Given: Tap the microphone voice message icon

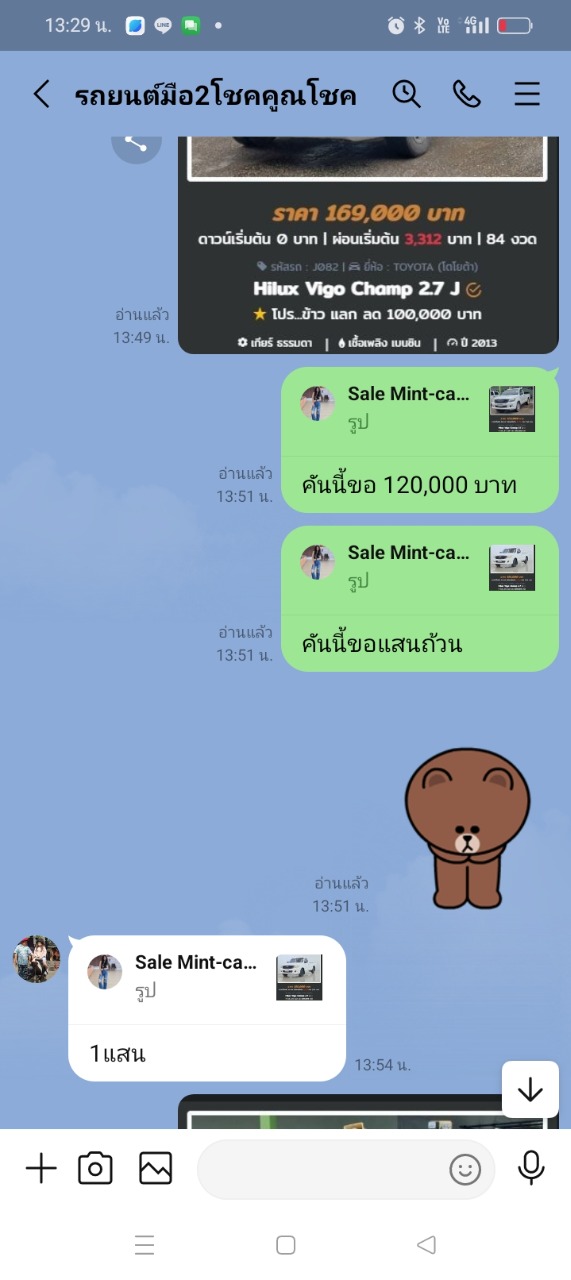Looking at the screenshot, I should pos(530,1168).
